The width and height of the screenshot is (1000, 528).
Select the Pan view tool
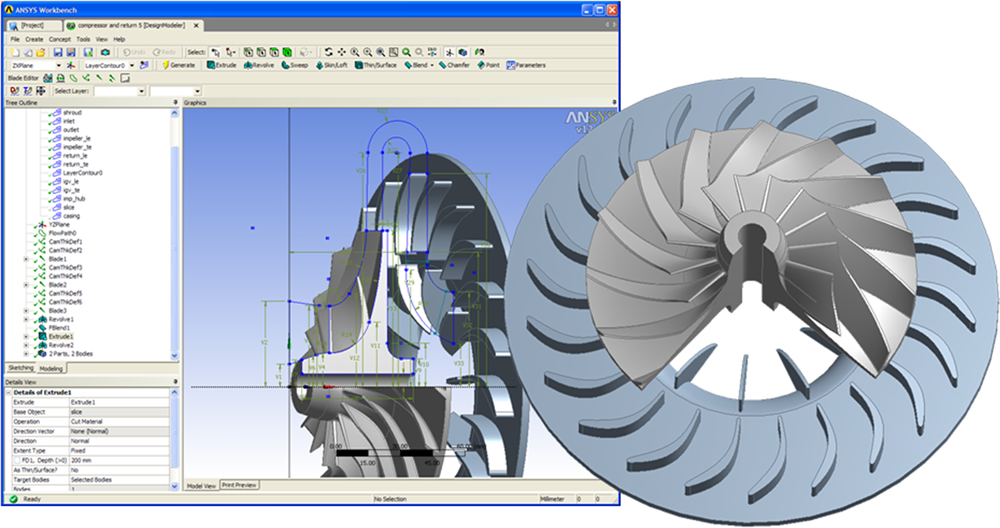341,52
